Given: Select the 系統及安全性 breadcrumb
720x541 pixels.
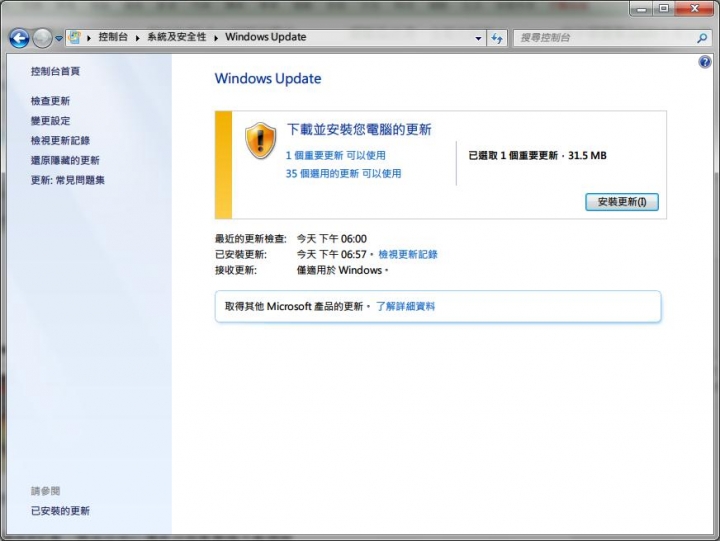Looking at the screenshot, I should click(177, 37).
